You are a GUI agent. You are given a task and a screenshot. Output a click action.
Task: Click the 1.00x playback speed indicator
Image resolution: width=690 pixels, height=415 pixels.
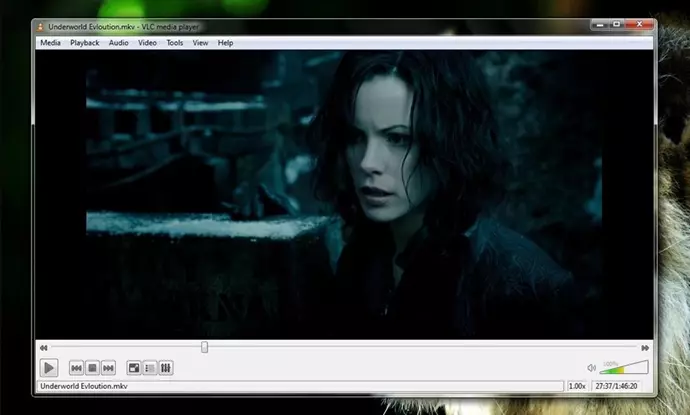(x=577, y=386)
